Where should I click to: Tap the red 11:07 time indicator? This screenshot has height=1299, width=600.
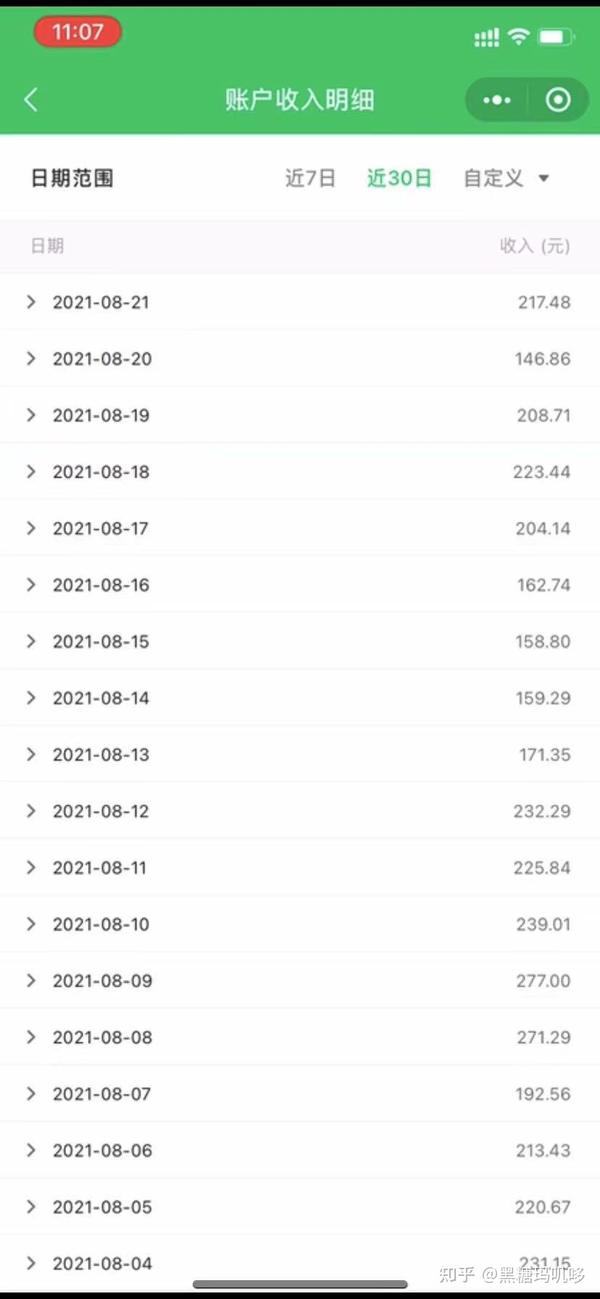point(77,32)
